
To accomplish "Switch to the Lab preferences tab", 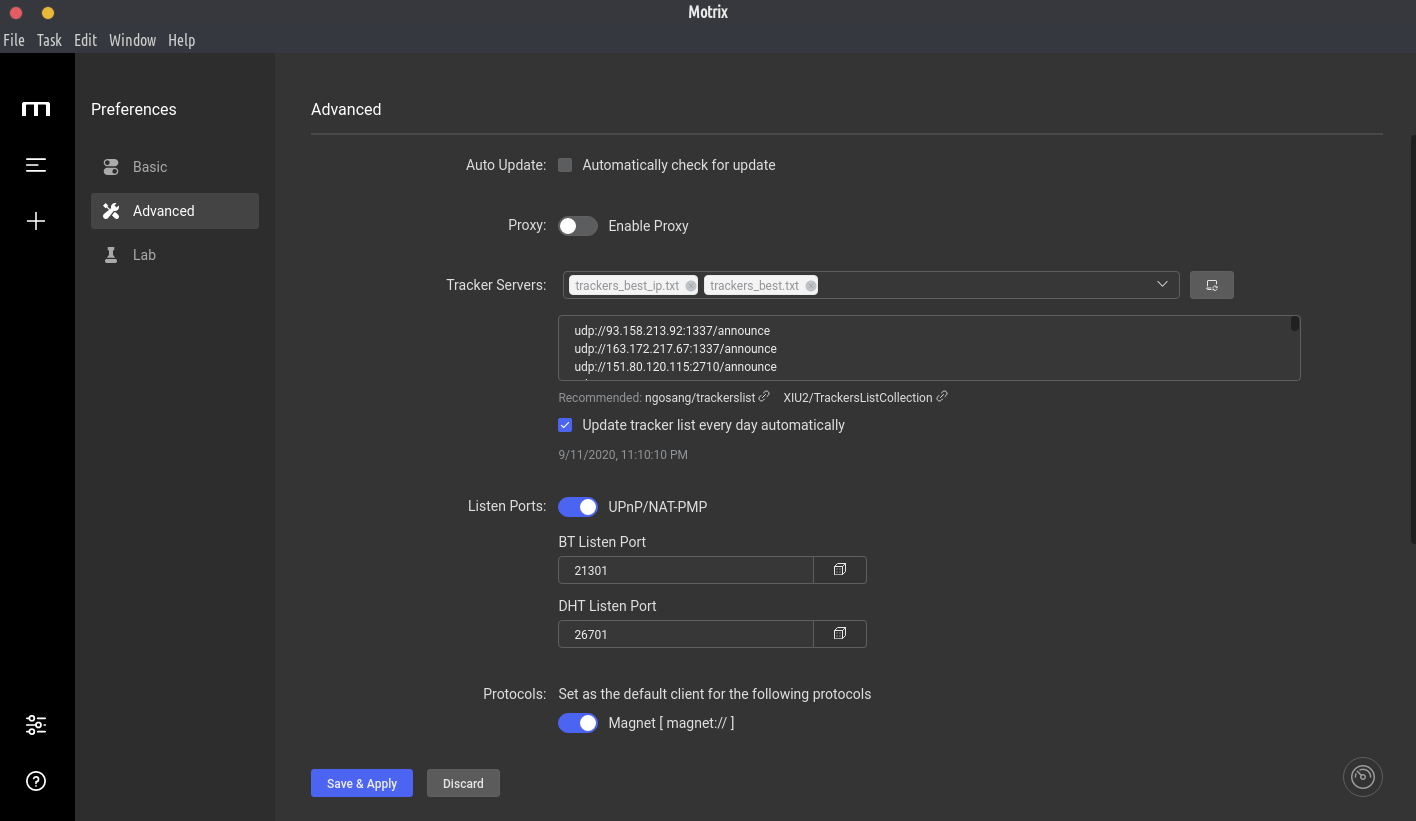I will (145, 255).
